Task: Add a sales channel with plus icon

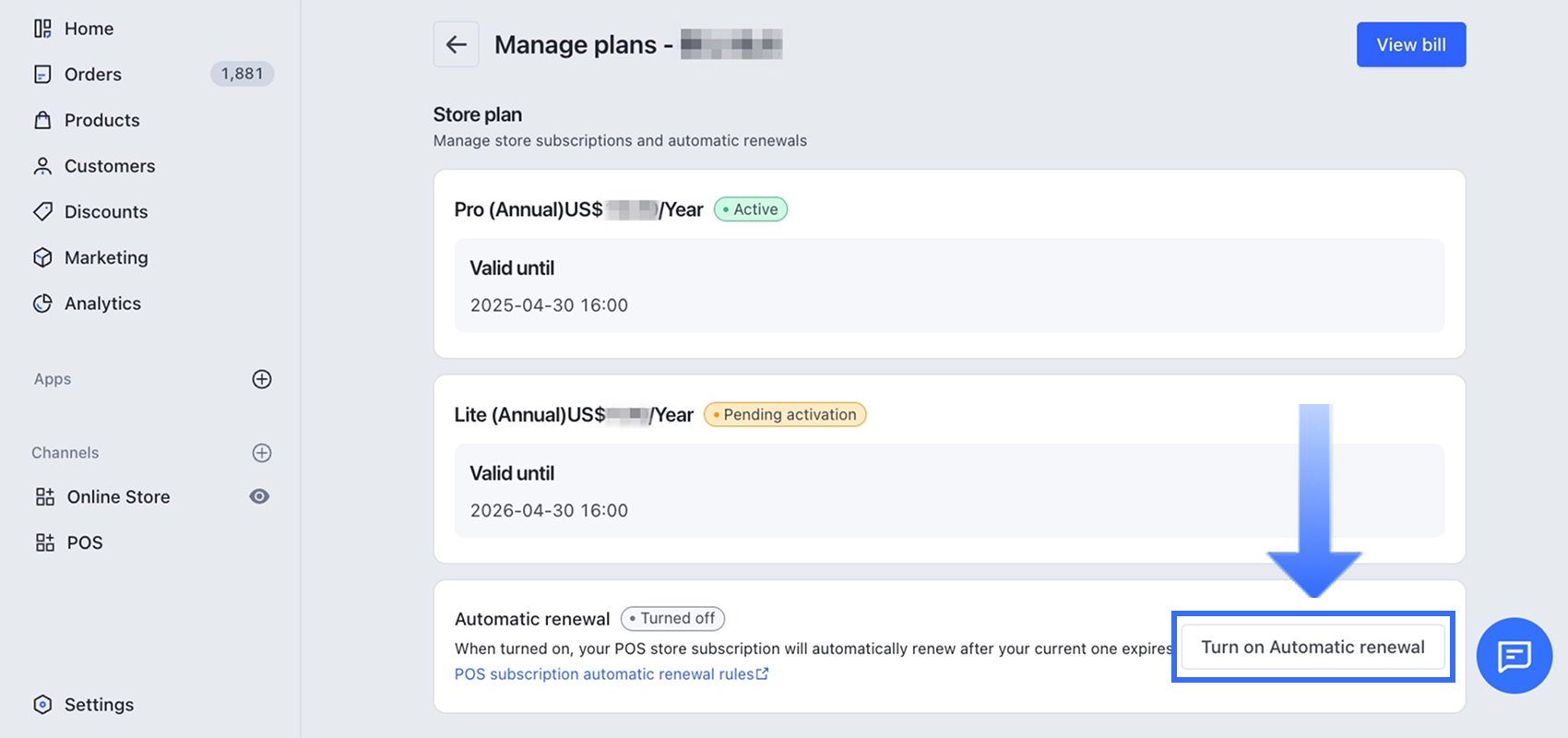Action: 262,453
